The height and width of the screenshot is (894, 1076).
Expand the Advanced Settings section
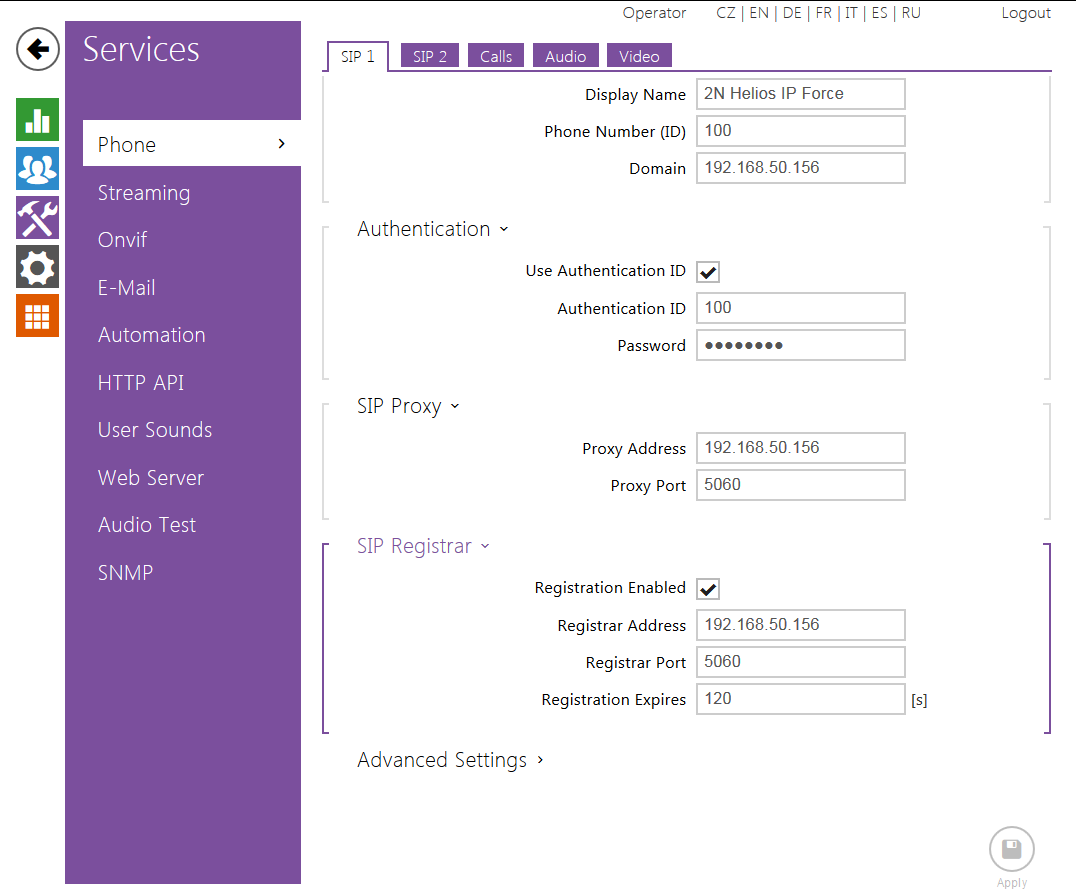click(x=450, y=760)
